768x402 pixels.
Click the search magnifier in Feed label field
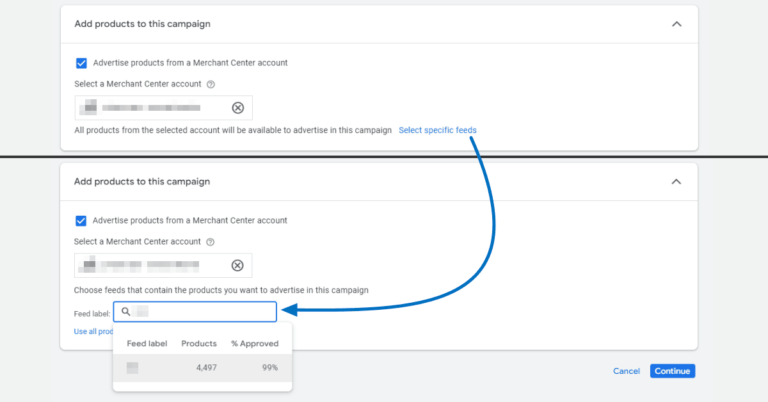click(126, 311)
